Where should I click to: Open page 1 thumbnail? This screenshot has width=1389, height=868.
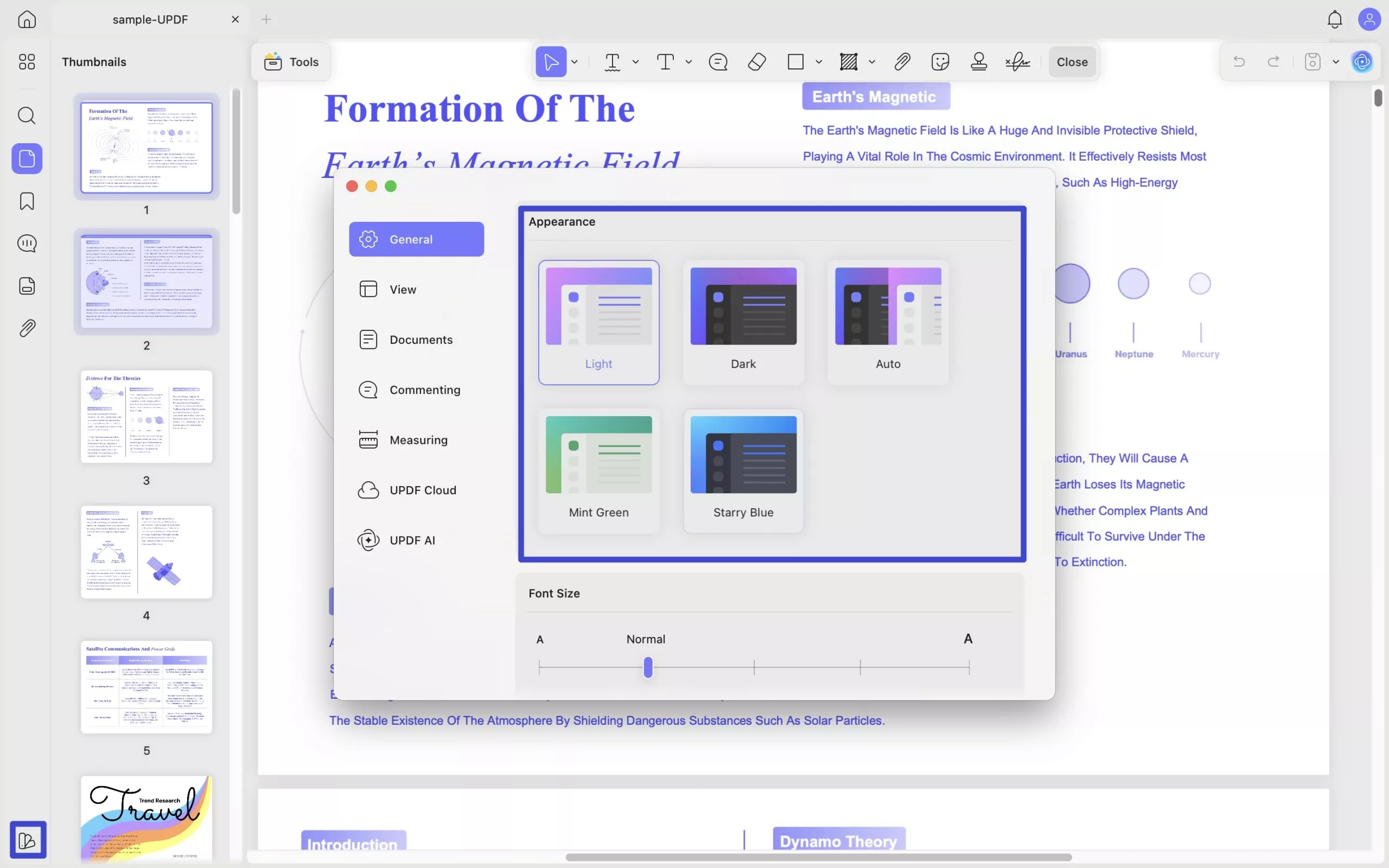tap(146, 147)
